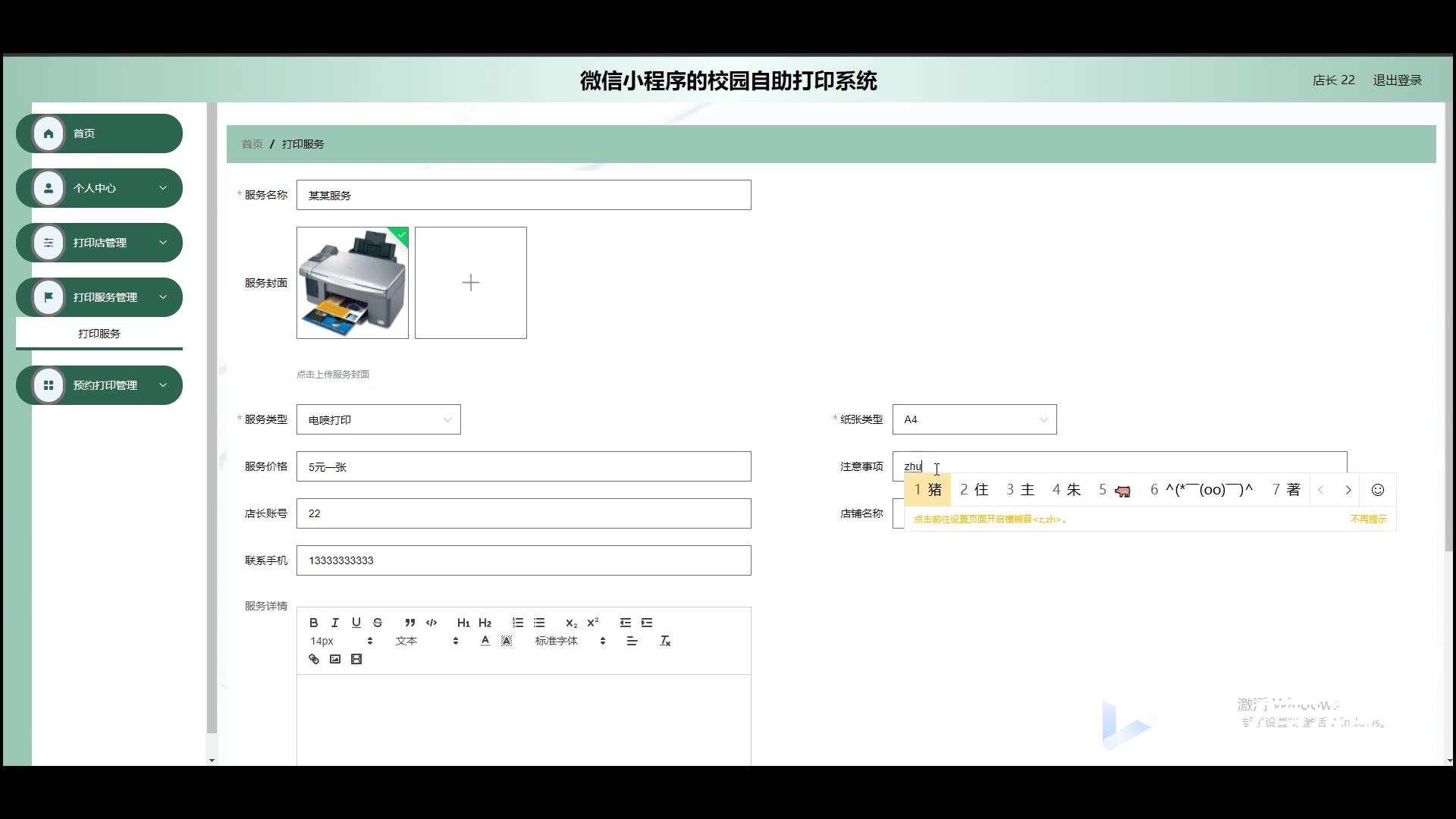
Task: Focus the 联系手机 input field
Action: 524,560
